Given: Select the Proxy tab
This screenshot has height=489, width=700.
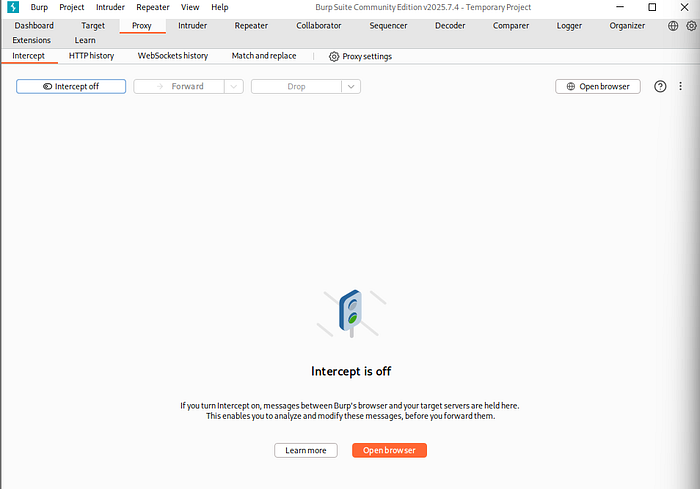Looking at the screenshot, I should (x=142, y=25).
